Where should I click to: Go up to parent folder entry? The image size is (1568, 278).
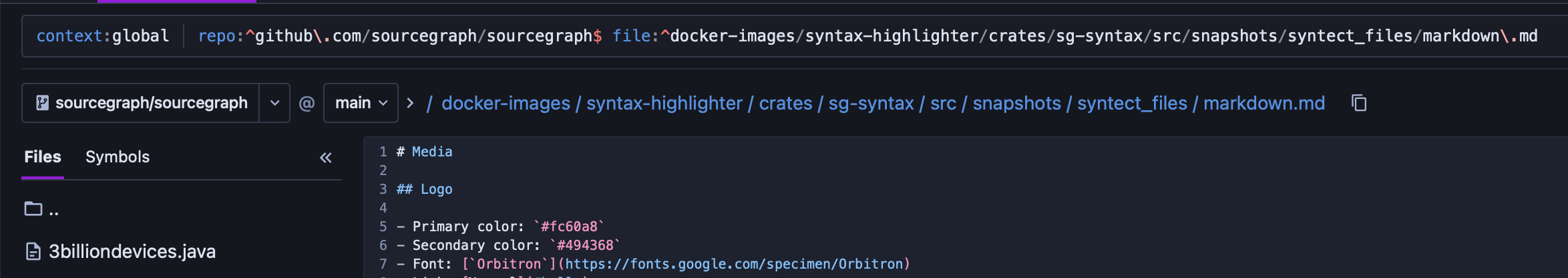pos(41,210)
